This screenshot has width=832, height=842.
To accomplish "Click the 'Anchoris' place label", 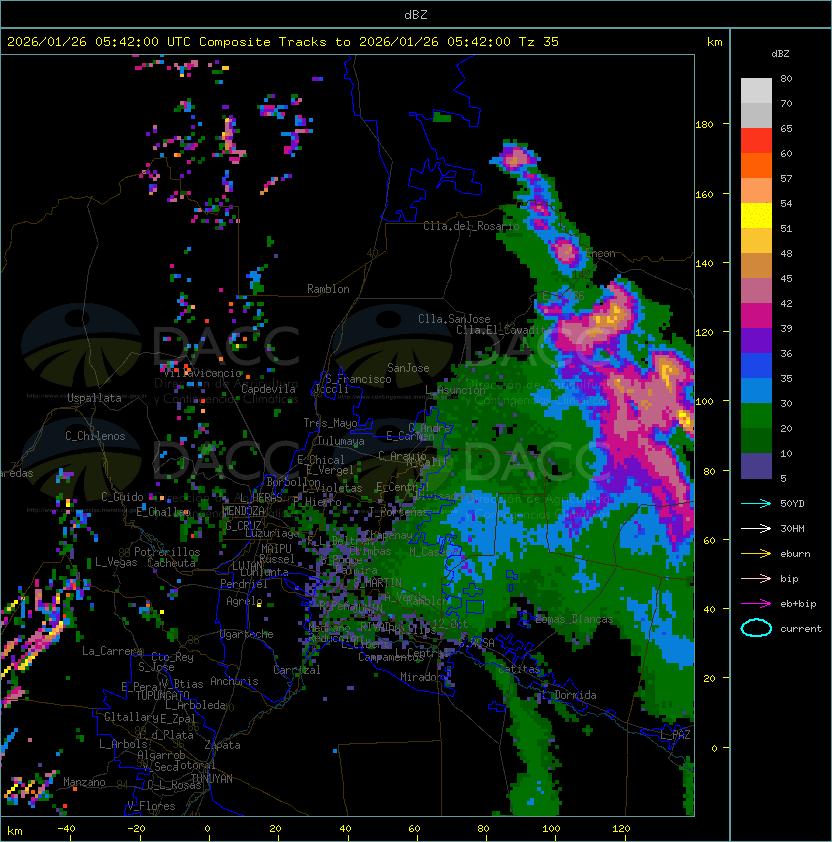I will (234, 681).
